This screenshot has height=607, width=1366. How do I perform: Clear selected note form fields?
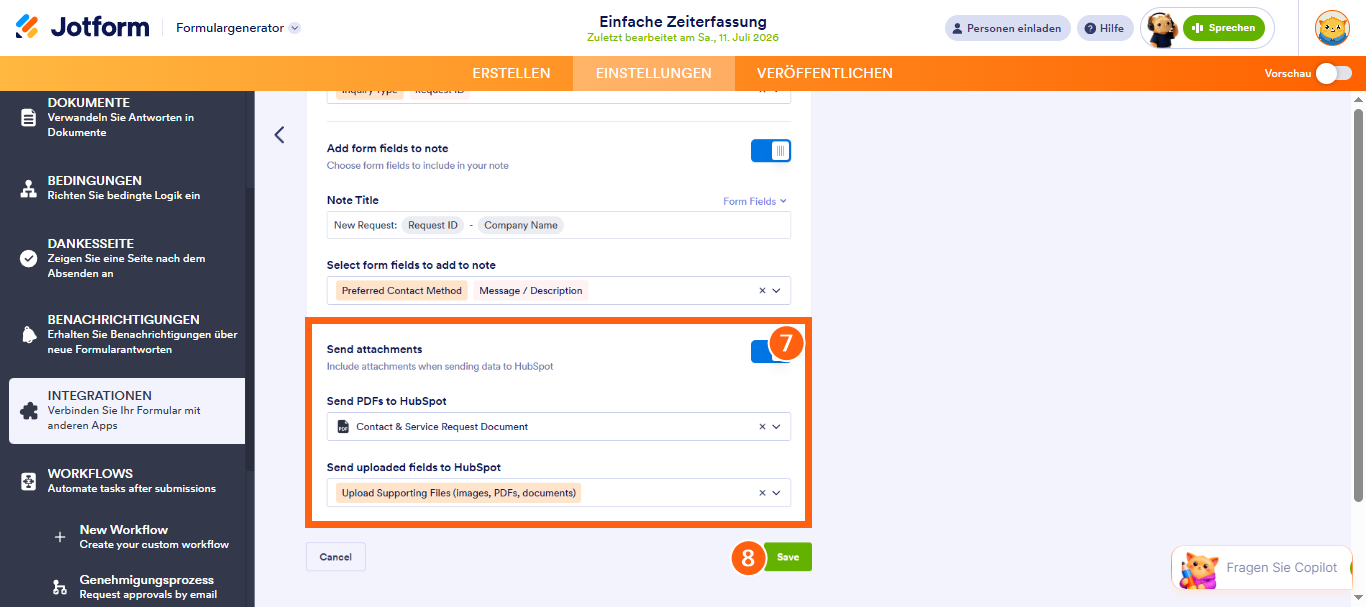pos(762,291)
